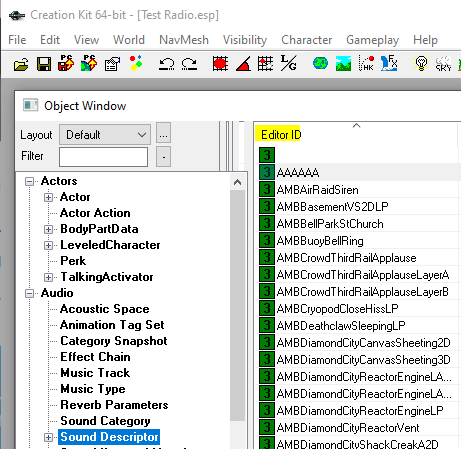Expand the Sound Descriptor tree node

[x=48, y=437]
